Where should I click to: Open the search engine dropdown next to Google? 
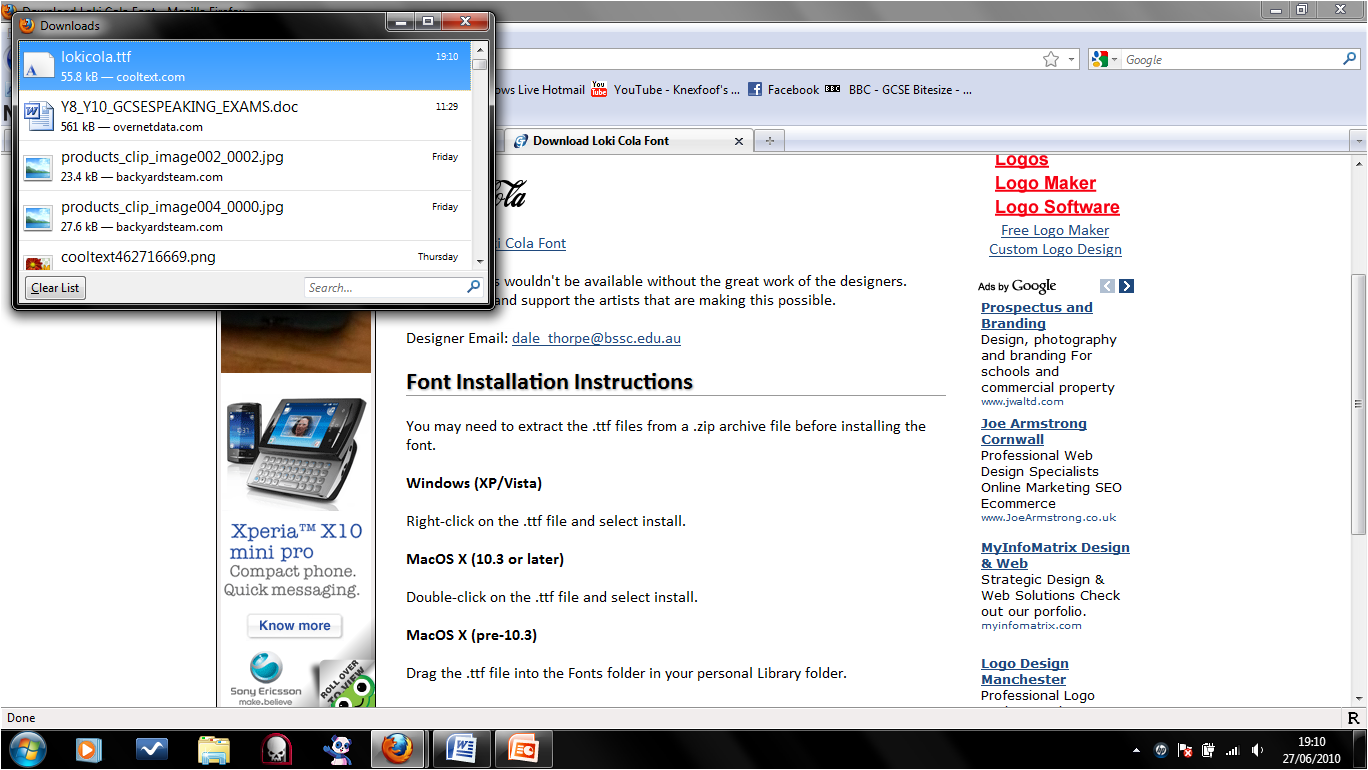(1105, 59)
